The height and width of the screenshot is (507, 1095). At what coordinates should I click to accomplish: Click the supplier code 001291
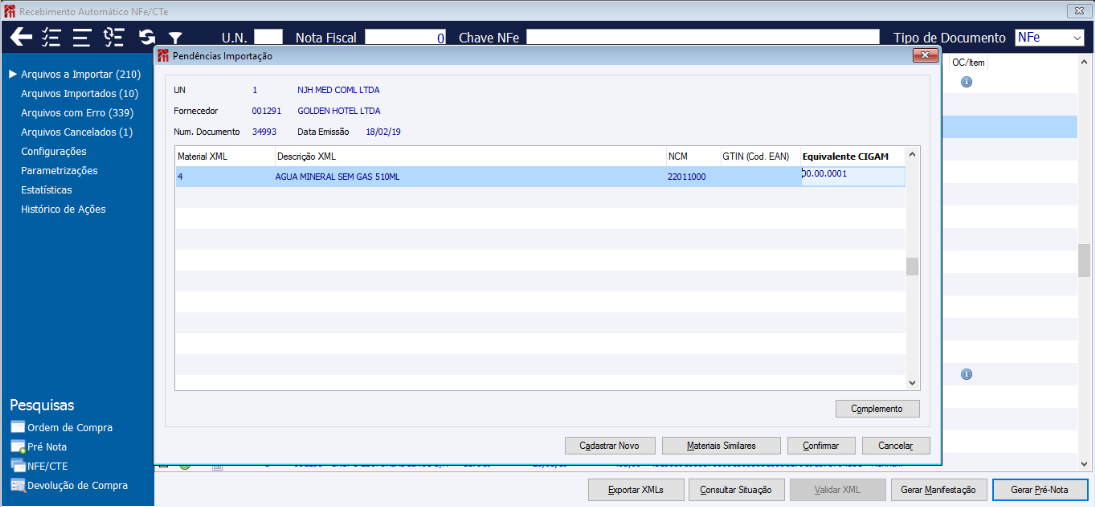click(265, 111)
